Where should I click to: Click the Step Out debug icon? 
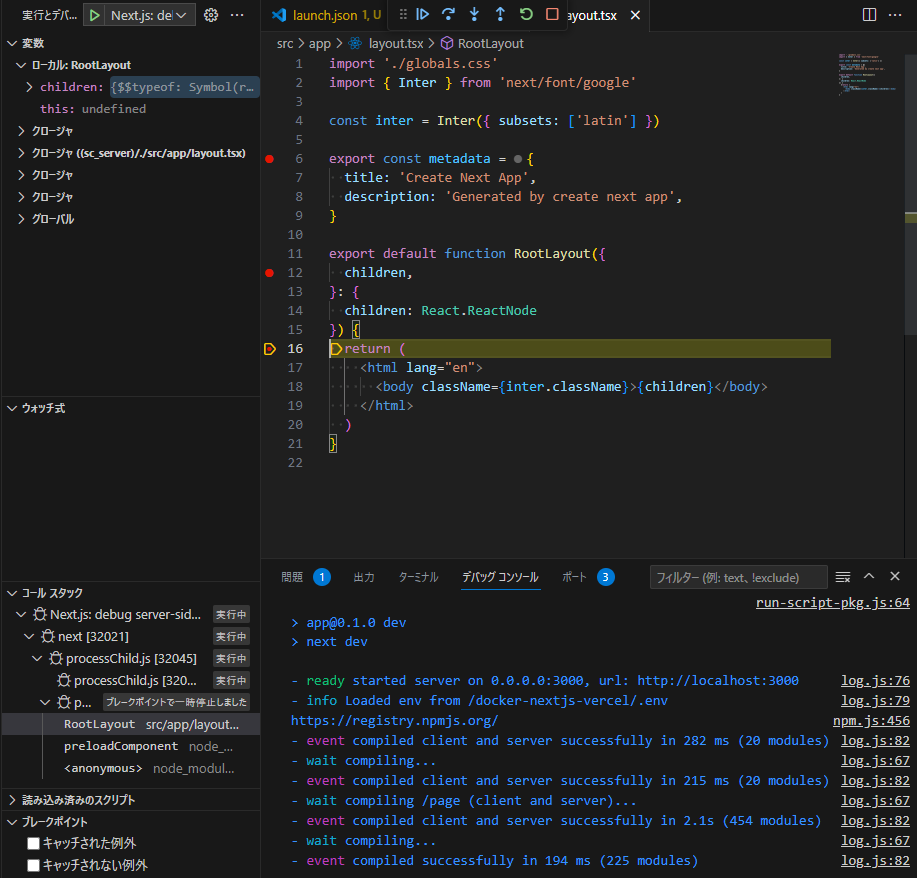coord(500,15)
